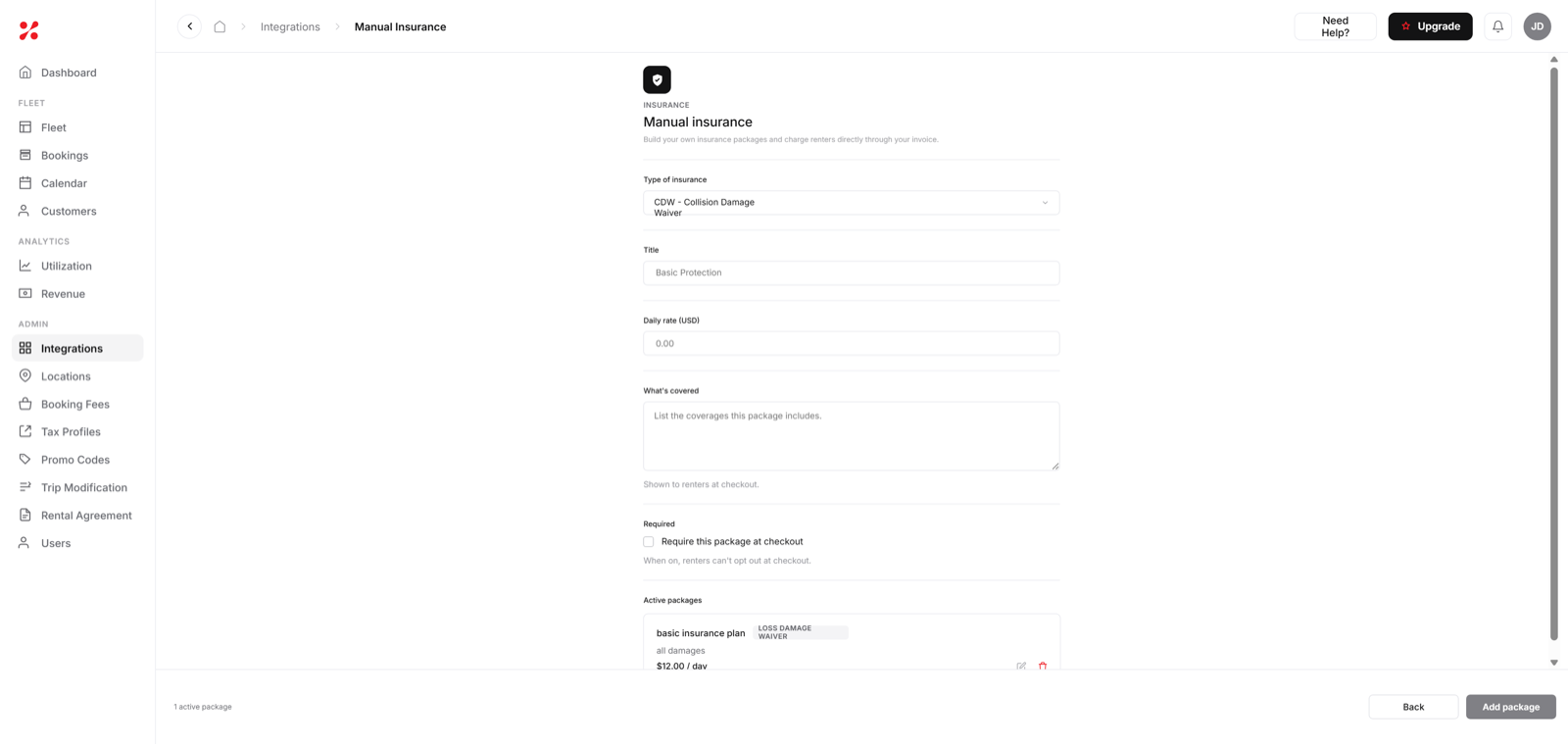Click the 1 active package text

pos(203,707)
